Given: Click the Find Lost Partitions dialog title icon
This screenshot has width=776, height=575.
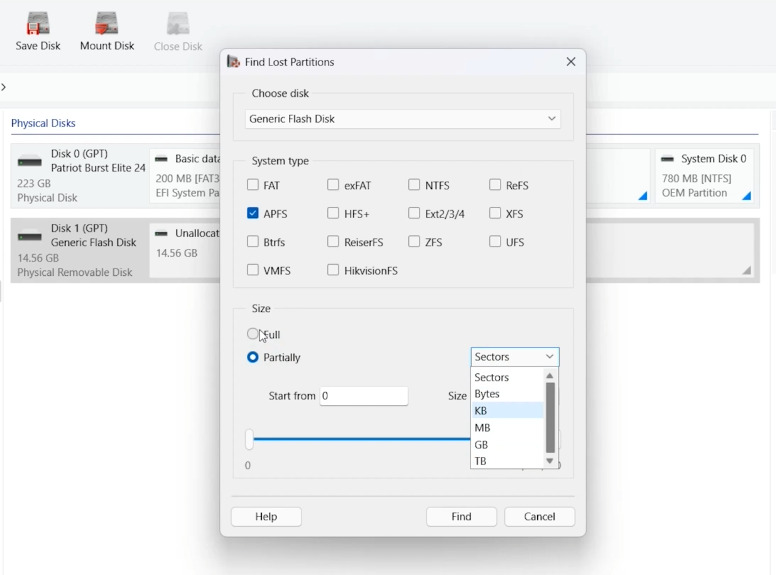Looking at the screenshot, I should tap(233, 61).
